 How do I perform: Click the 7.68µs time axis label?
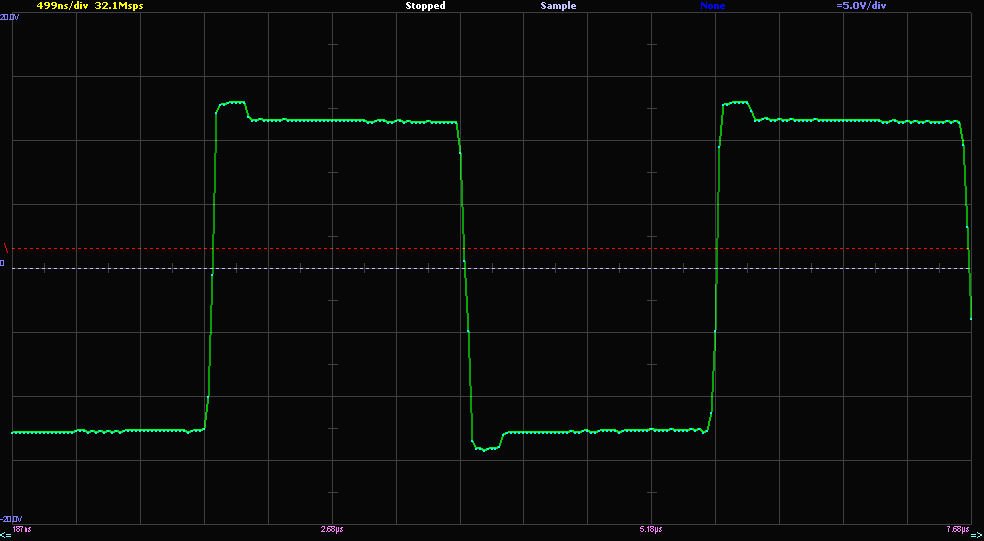click(957, 528)
